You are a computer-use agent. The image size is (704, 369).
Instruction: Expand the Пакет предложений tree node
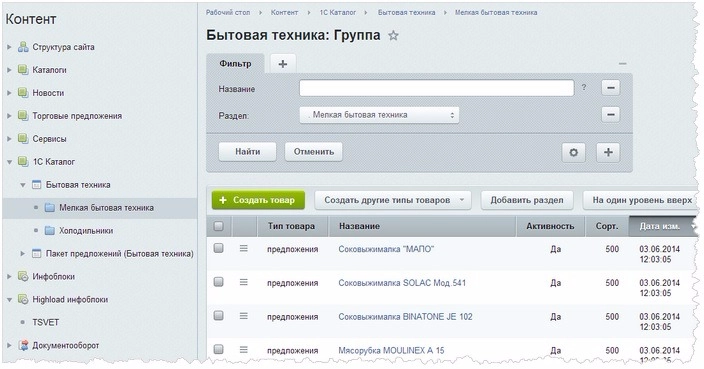22,254
